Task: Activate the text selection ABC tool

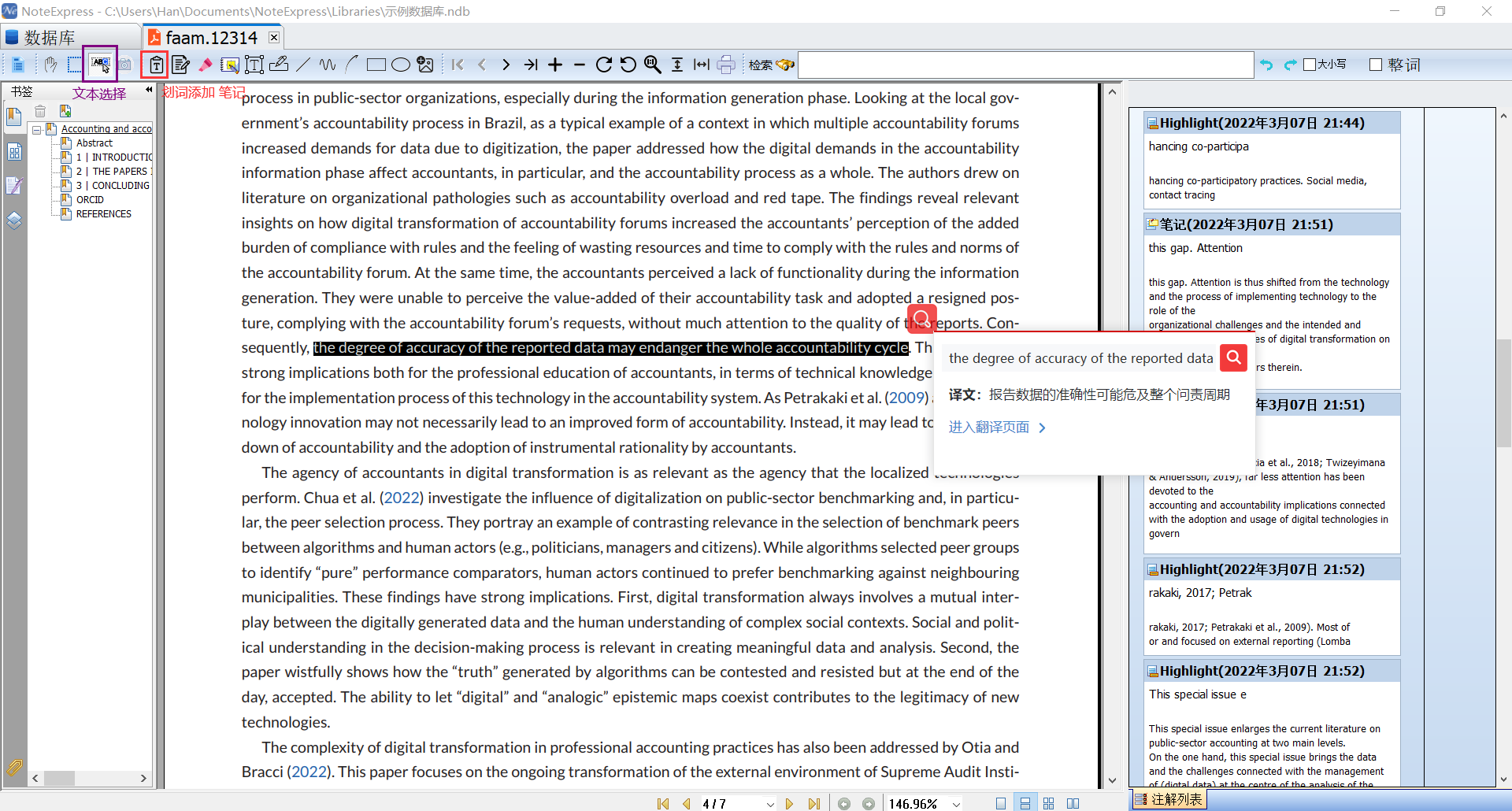Action: coord(100,65)
